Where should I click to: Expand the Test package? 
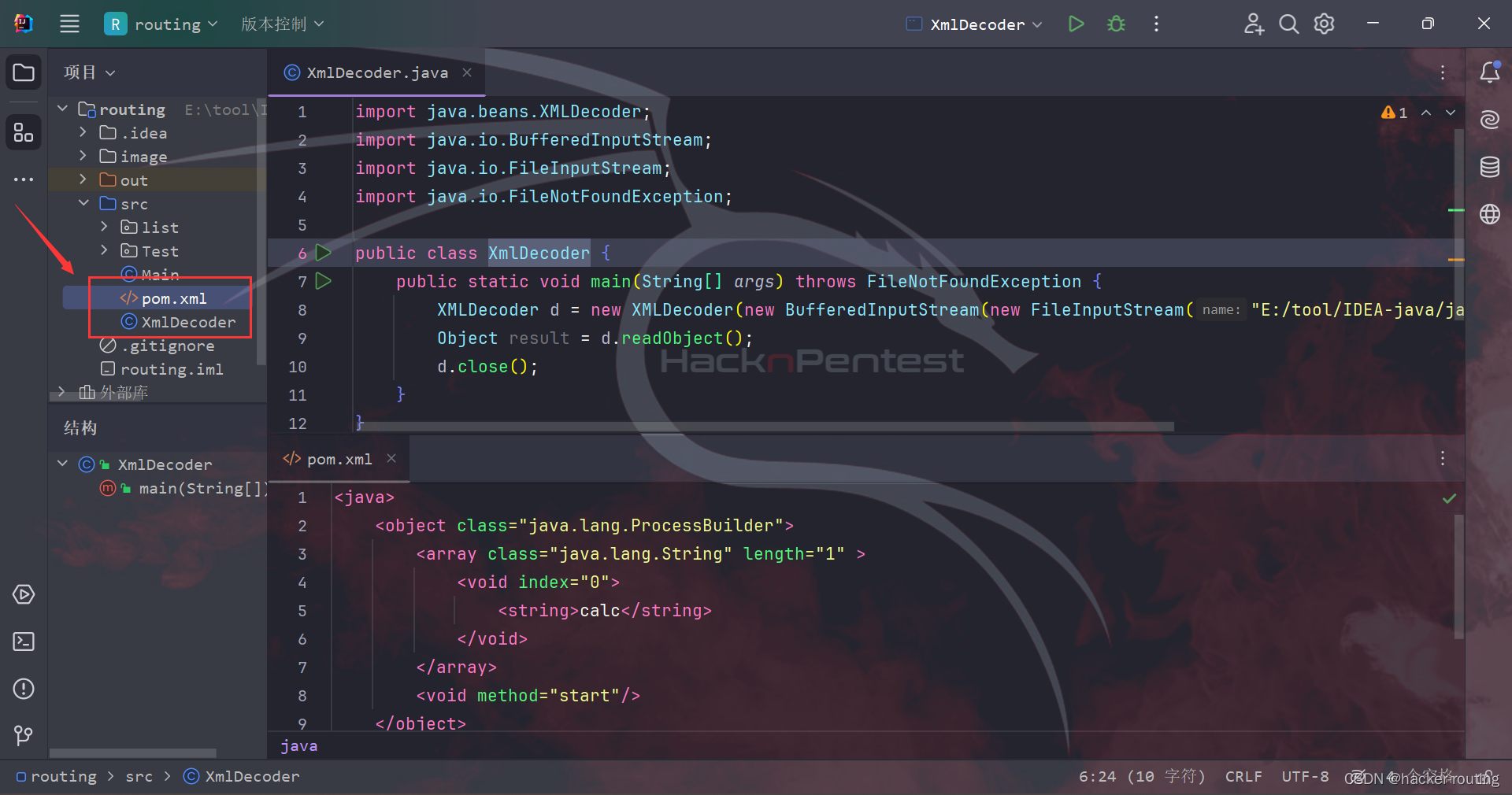[104, 250]
